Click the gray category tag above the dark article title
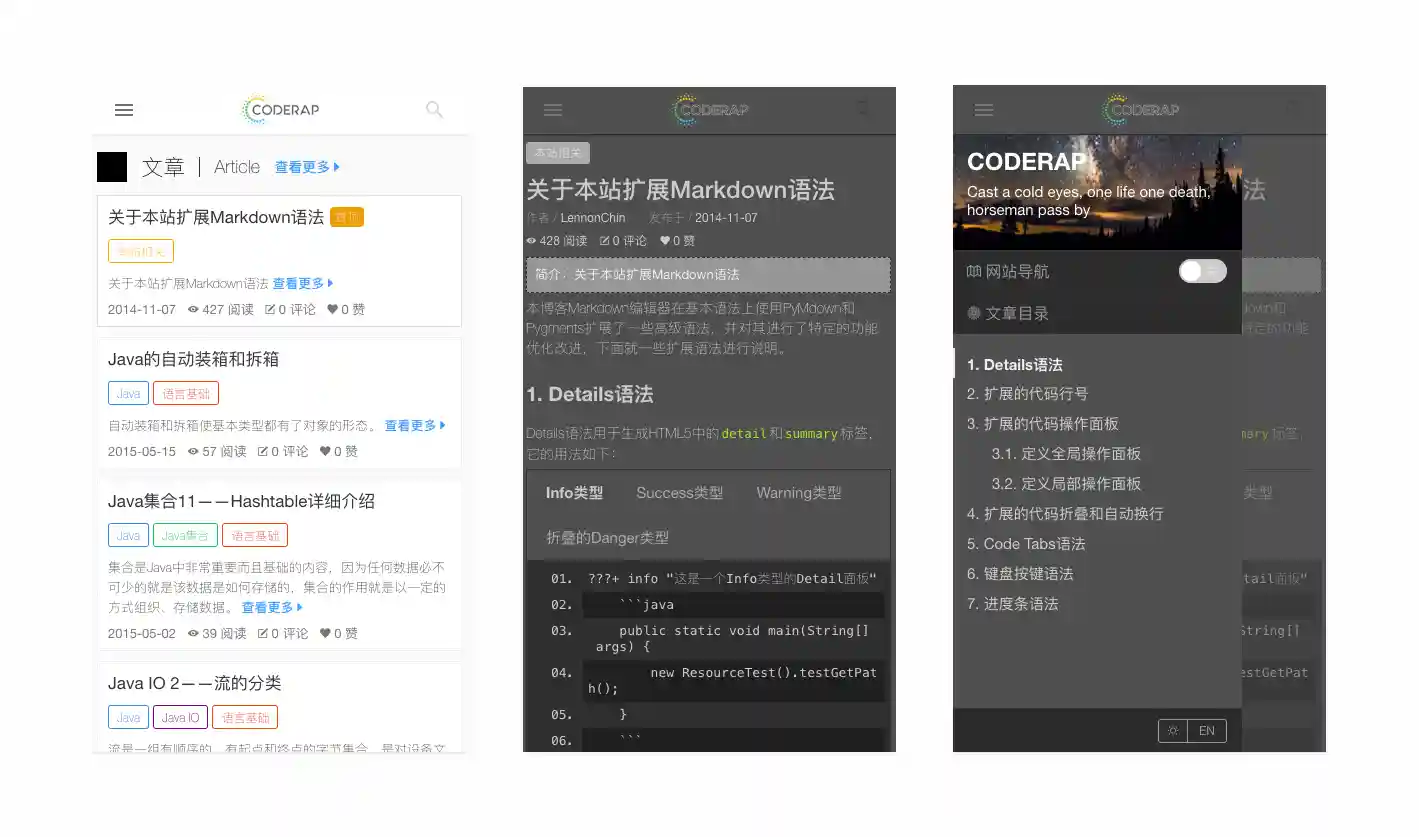 pyautogui.click(x=558, y=153)
